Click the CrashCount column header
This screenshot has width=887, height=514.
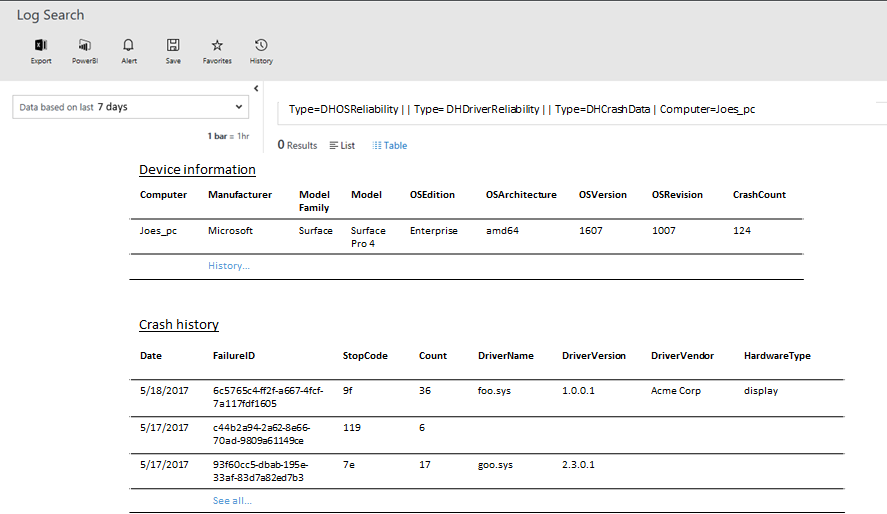pyautogui.click(x=759, y=195)
